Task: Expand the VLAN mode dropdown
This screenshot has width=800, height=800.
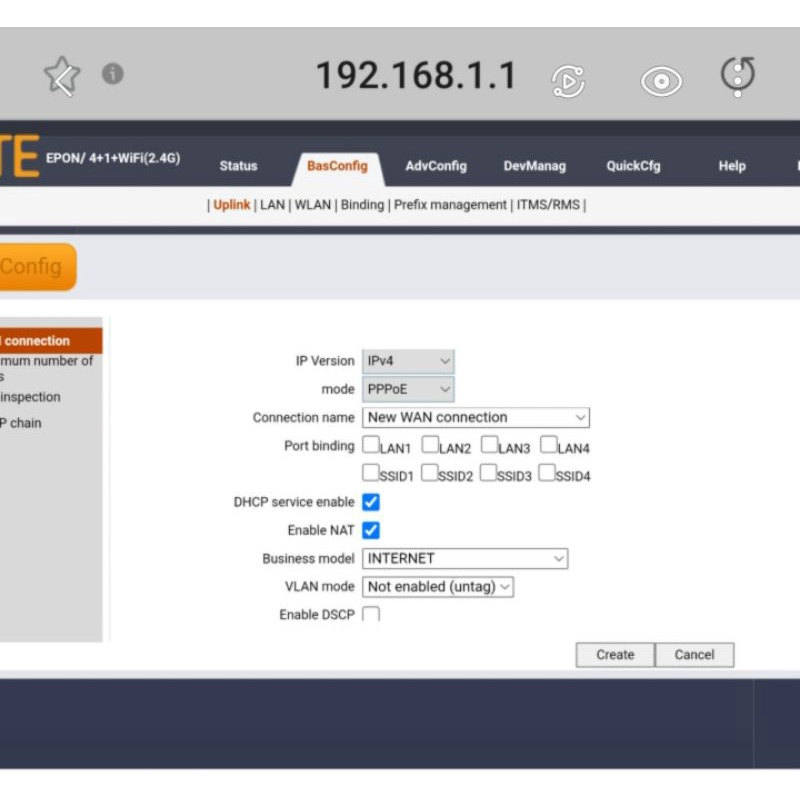Action: [x=437, y=587]
